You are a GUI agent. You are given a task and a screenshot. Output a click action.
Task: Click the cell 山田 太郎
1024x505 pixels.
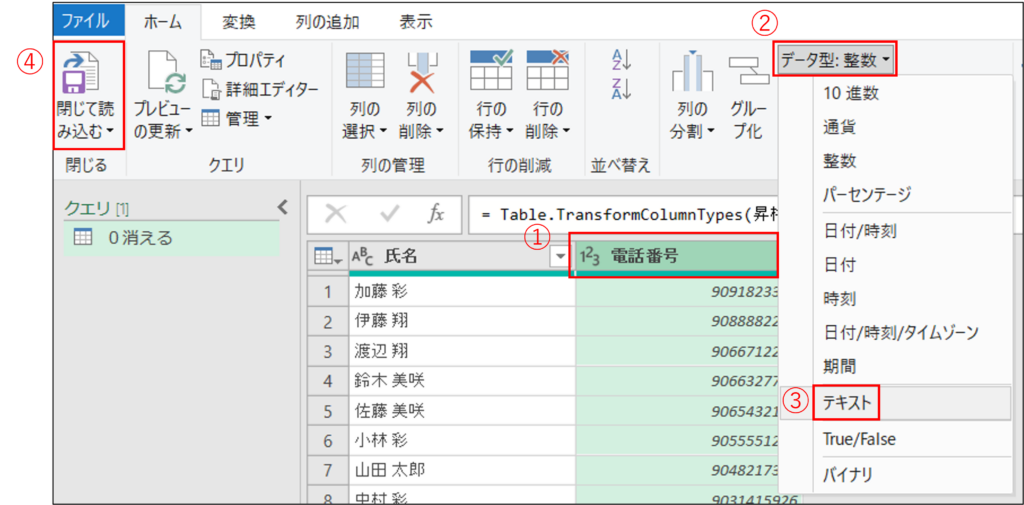pos(462,470)
